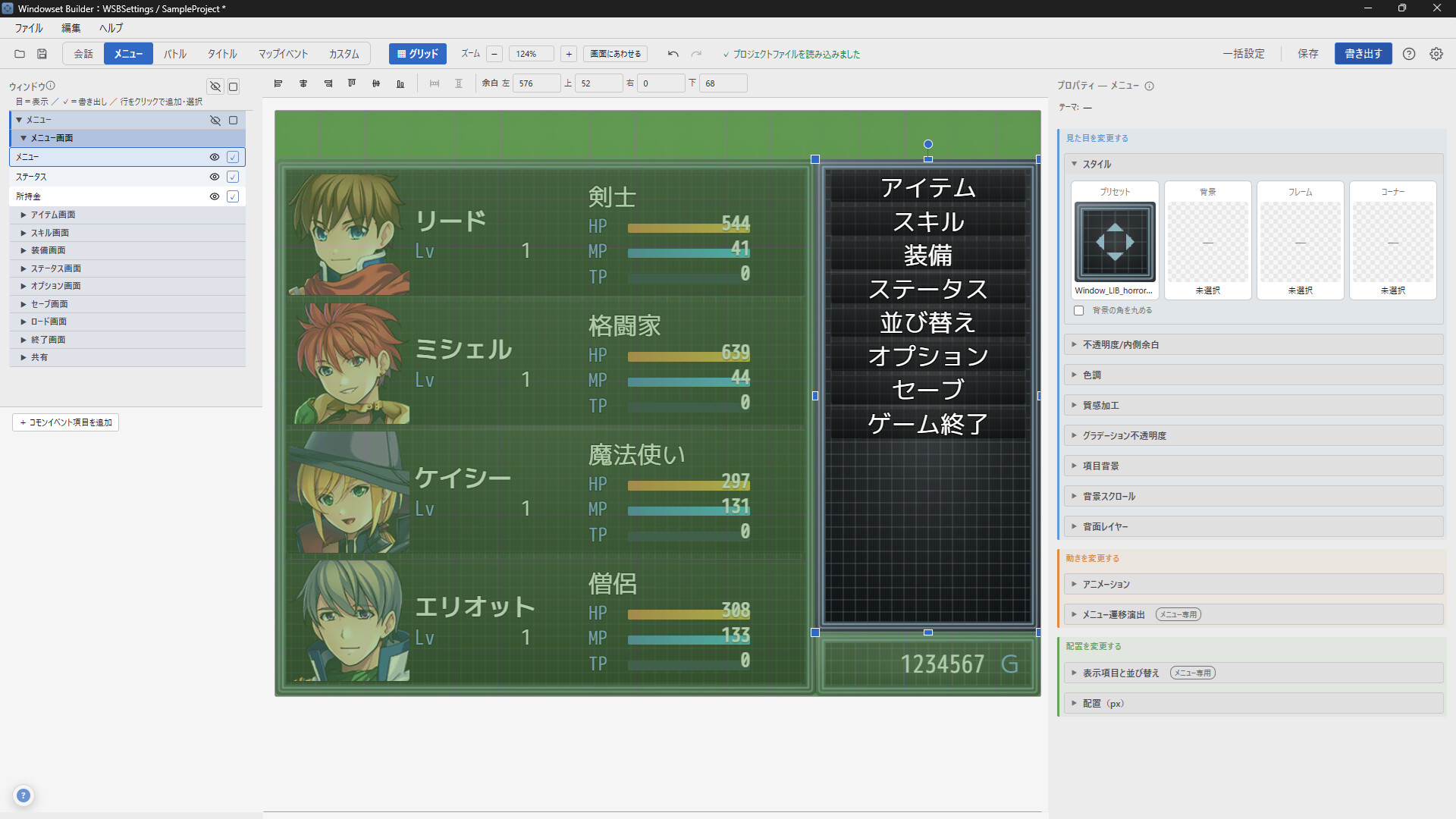Toggle visibility eye of the ステータス row

pyautogui.click(x=215, y=177)
